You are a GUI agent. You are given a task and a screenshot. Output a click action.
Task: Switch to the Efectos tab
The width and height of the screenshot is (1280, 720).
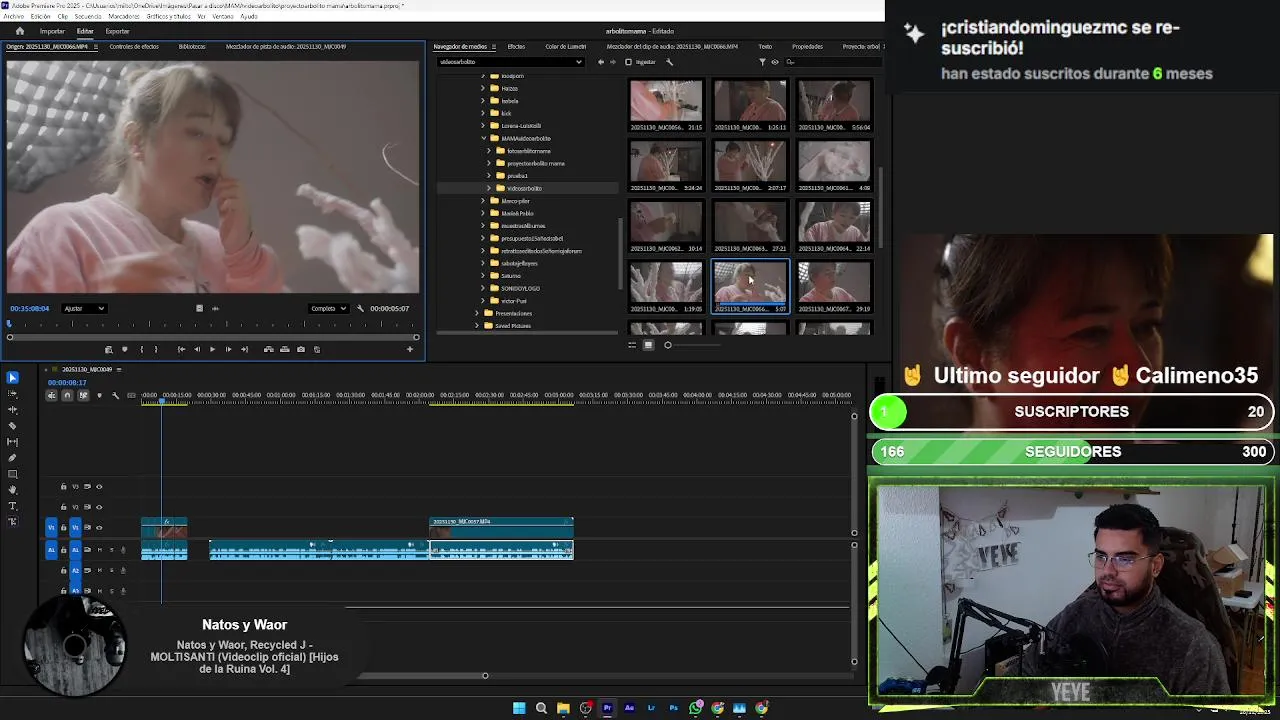pos(516,47)
